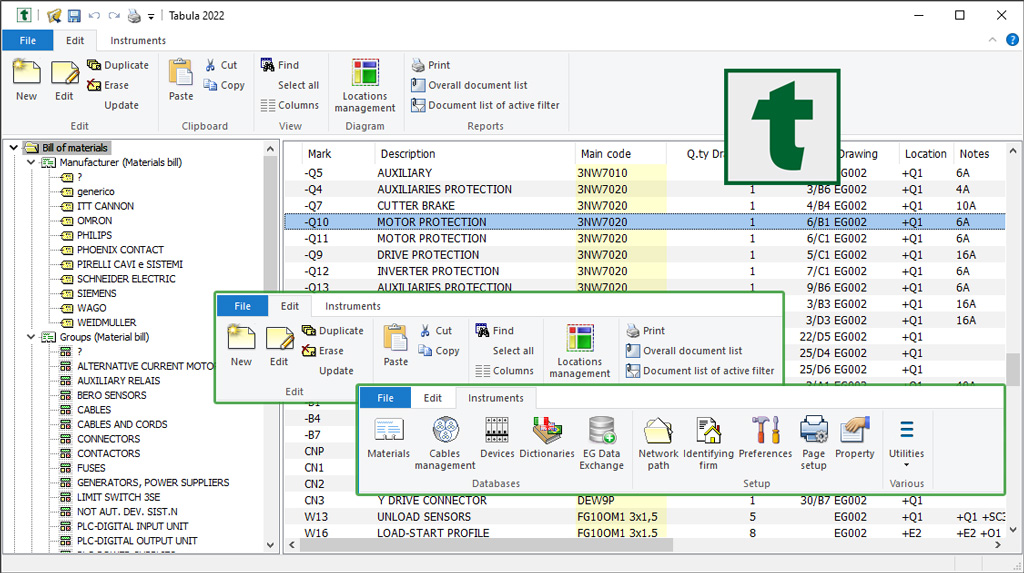Click the open folder quick access icon
Image resolution: width=1024 pixels, height=573 pixels.
pyautogui.click(x=54, y=16)
